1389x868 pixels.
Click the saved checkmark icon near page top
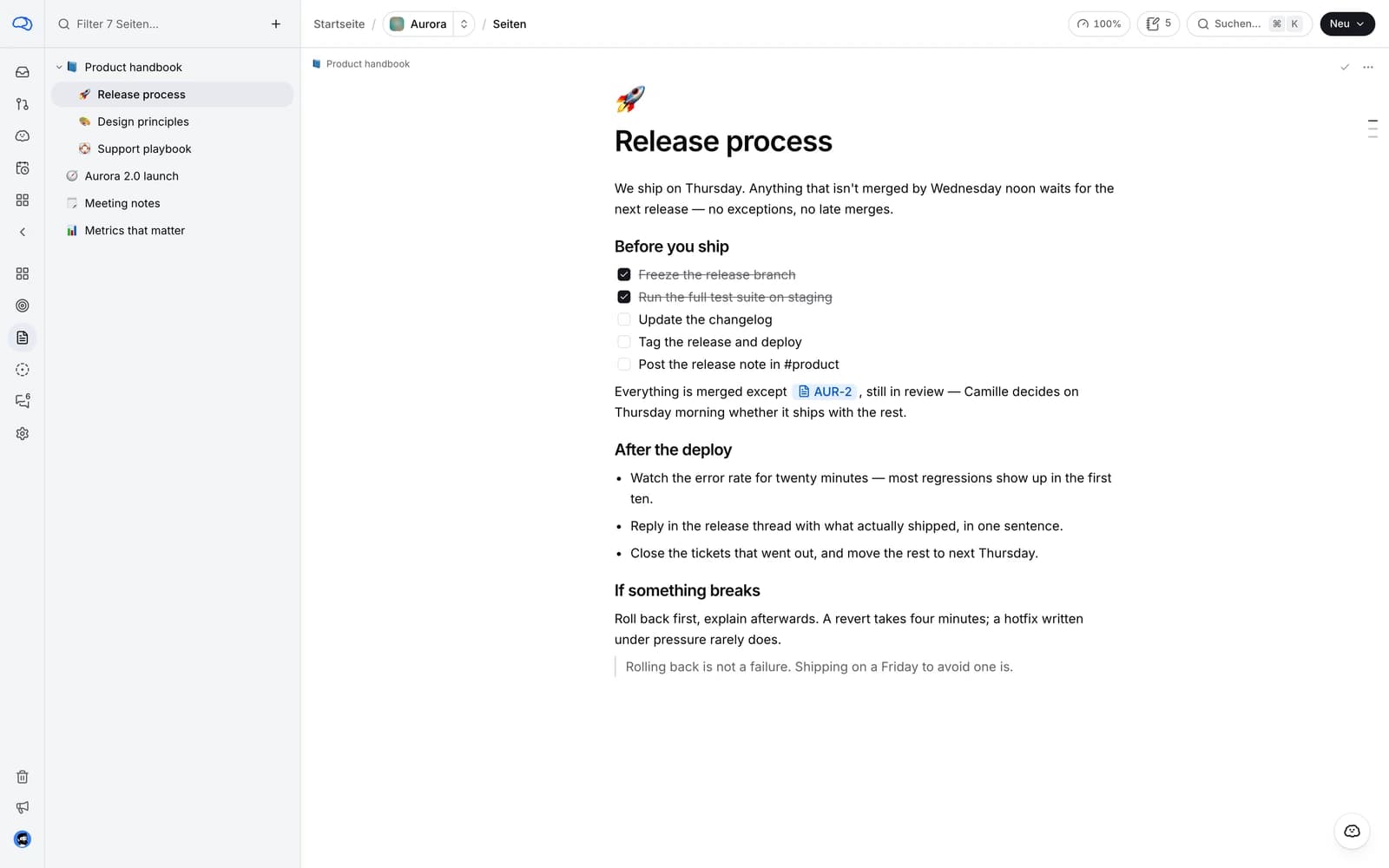click(x=1345, y=67)
